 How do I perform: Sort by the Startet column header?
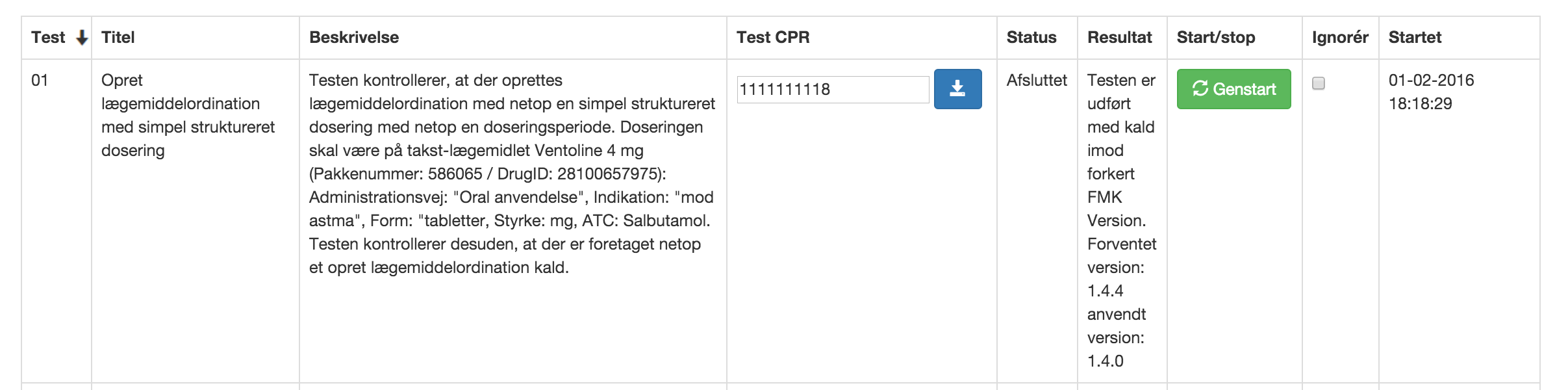point(1415,38)
